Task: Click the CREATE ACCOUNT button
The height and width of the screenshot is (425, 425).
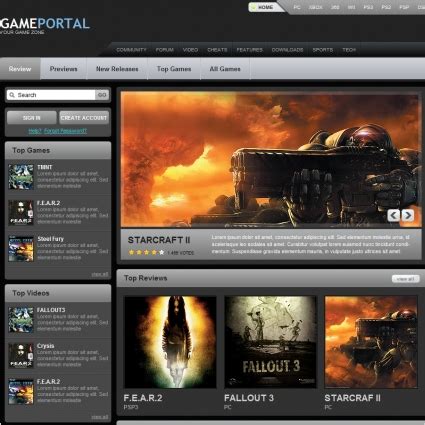Action: pyautogui.click(x=84, y=118)
